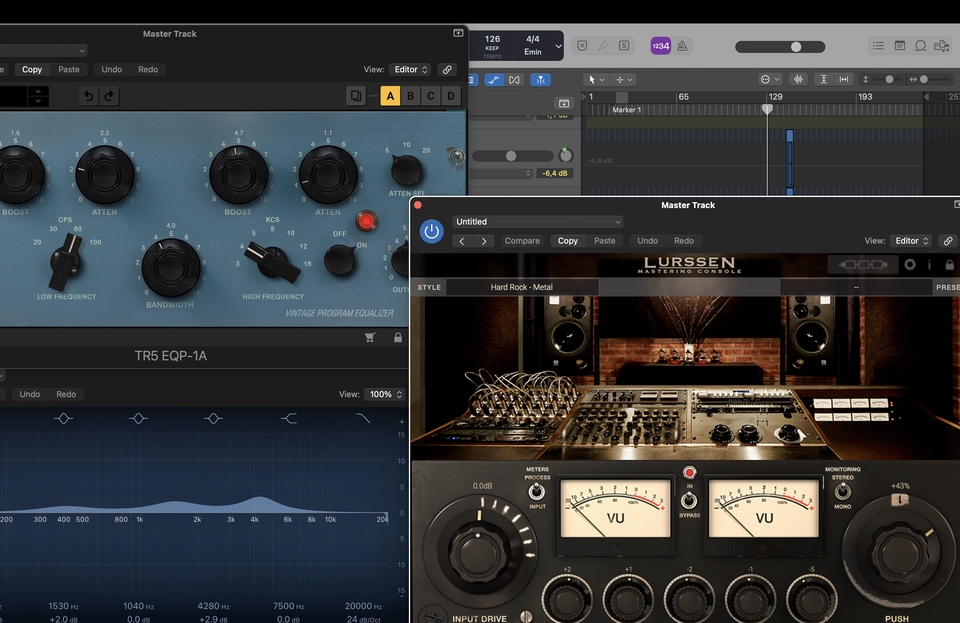
Task: Toggle the metronome click
Action: 682,46
